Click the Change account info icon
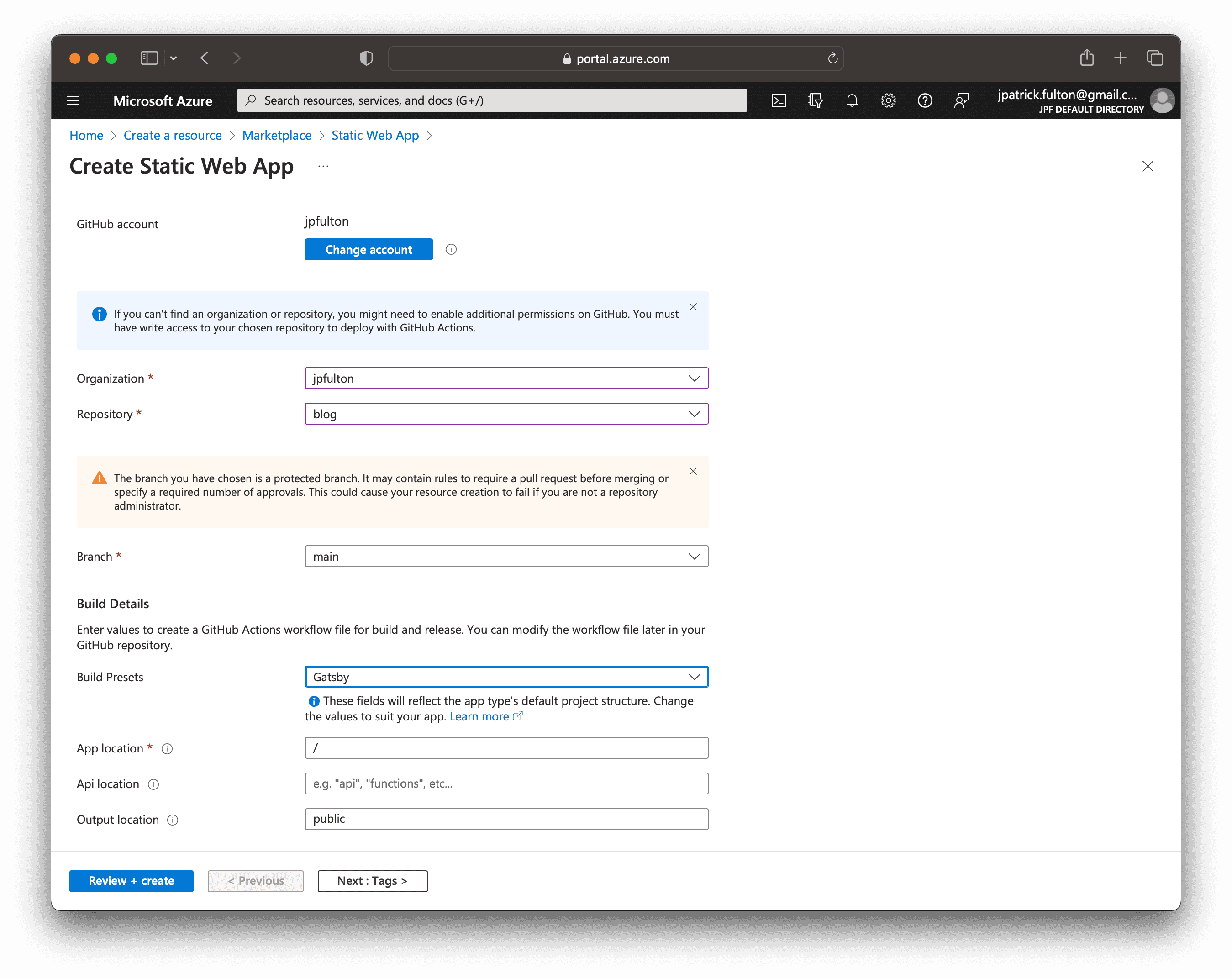Viewport: 1232px width, 978px height. pos(451,249)
